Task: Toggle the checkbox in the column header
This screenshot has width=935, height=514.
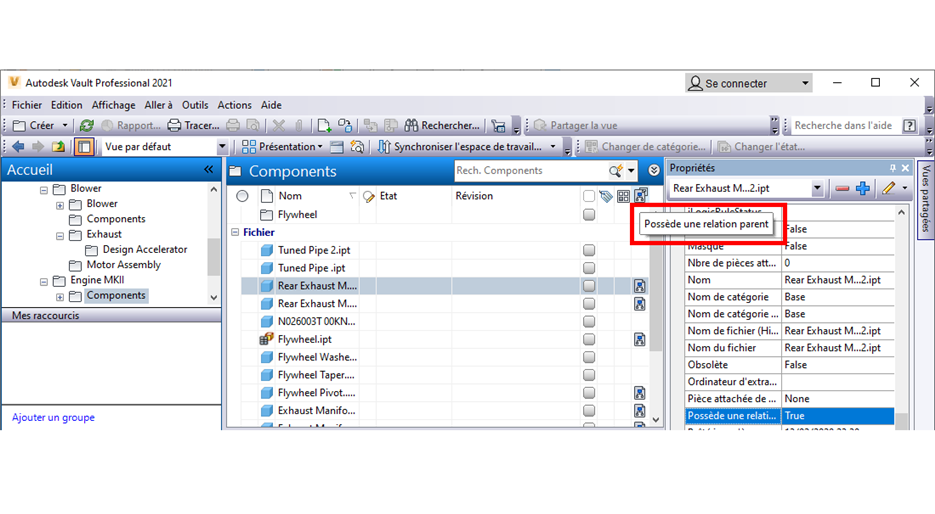Action: pyautogui.click(x=589, y=196)
